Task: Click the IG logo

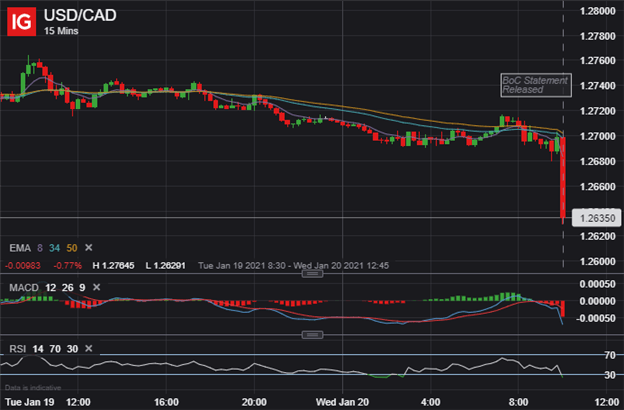Action: pyautogui.click(x=21, y=21)
